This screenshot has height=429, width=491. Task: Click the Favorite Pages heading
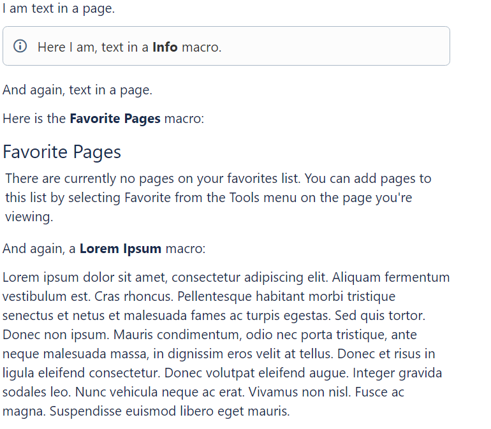pos(62,152)
